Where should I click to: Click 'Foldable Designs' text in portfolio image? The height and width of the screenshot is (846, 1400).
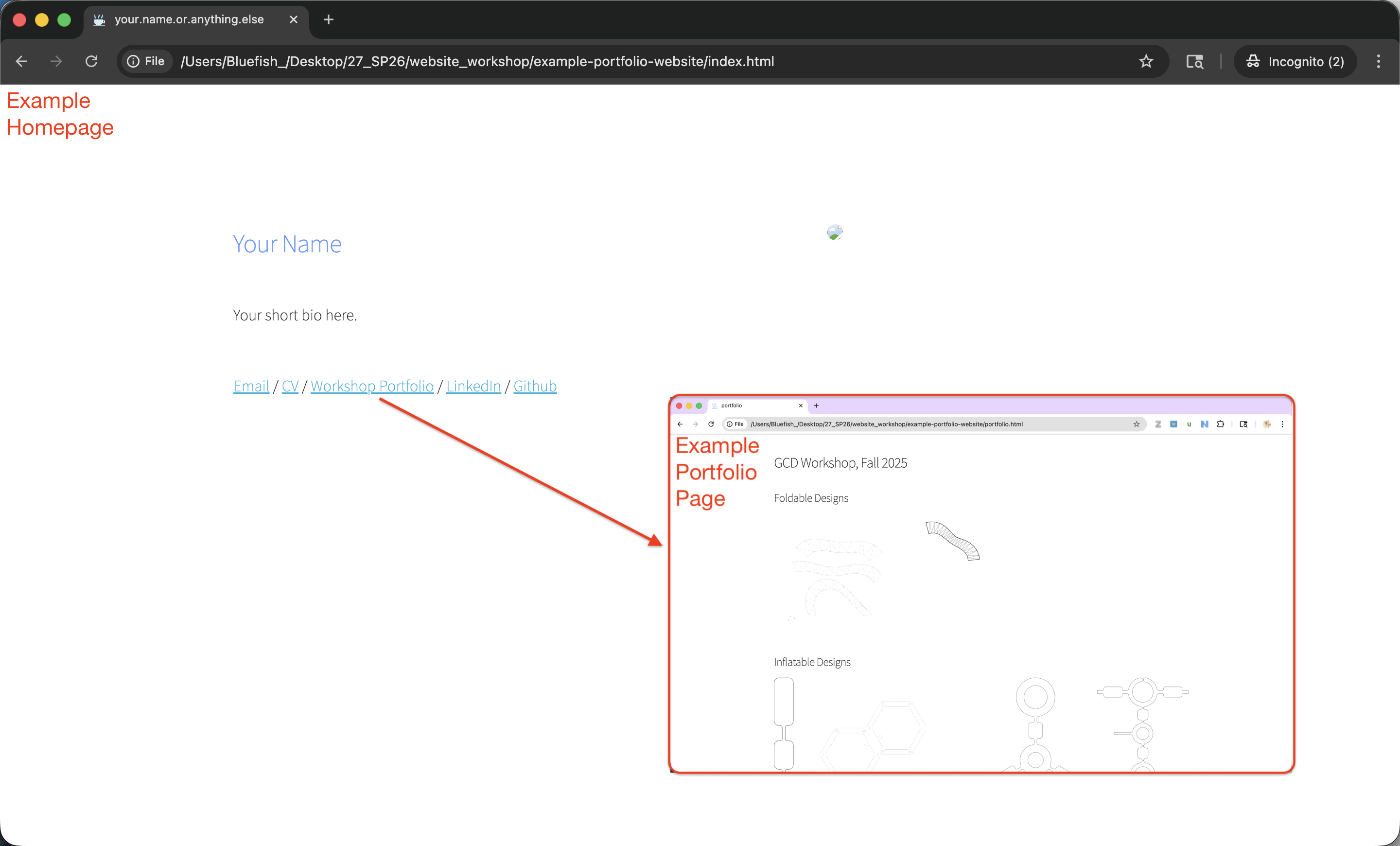coord(811,498)
